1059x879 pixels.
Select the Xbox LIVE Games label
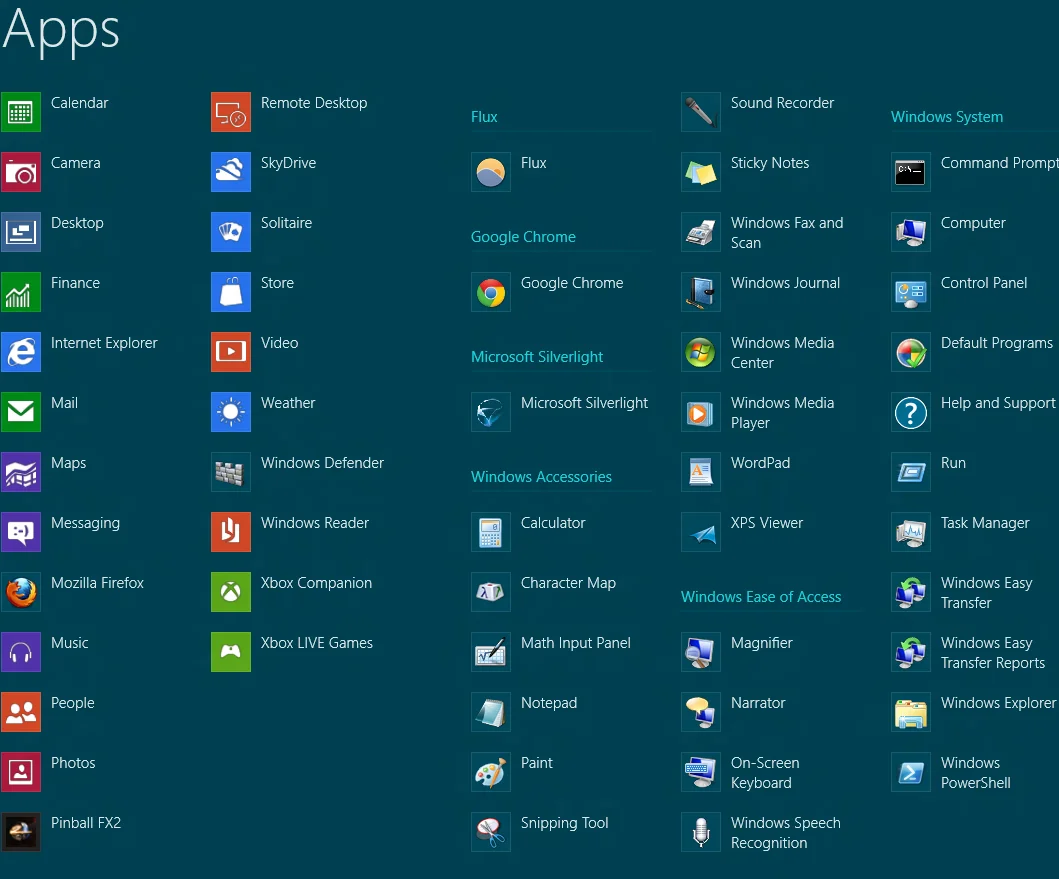317,643
